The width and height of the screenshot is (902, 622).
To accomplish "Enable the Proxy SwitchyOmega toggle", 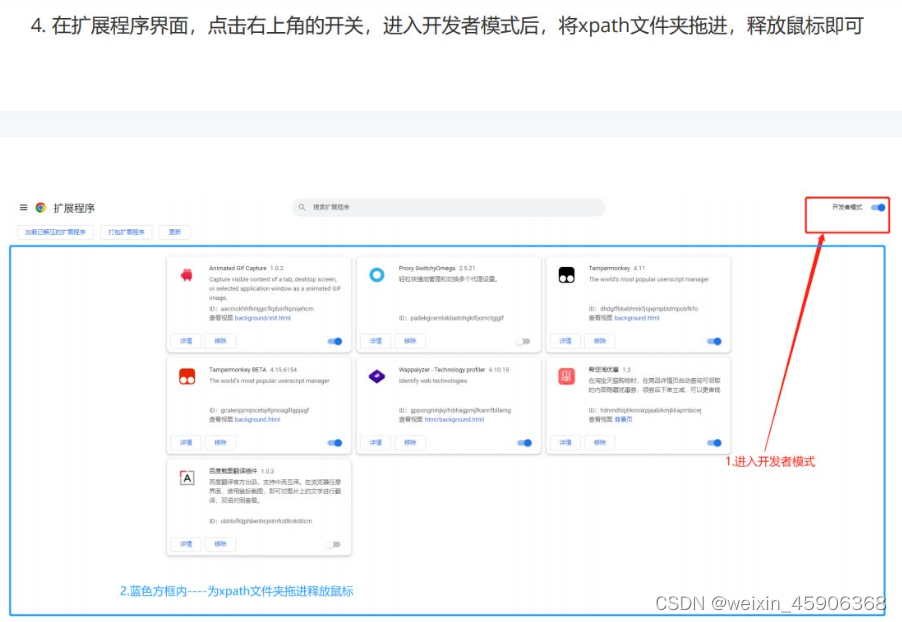I will tap(523, 341).
